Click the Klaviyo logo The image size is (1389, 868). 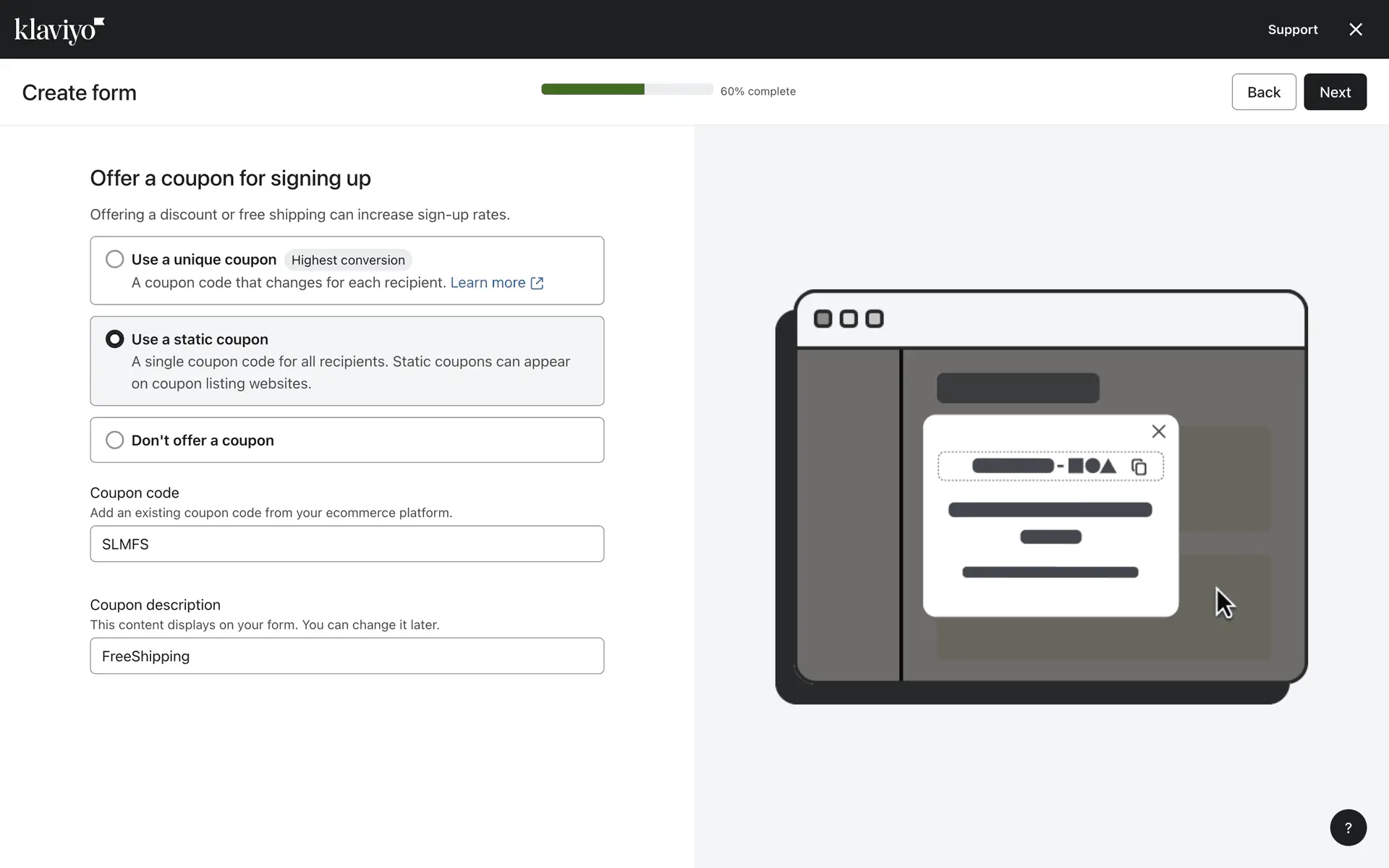[59, 30]
